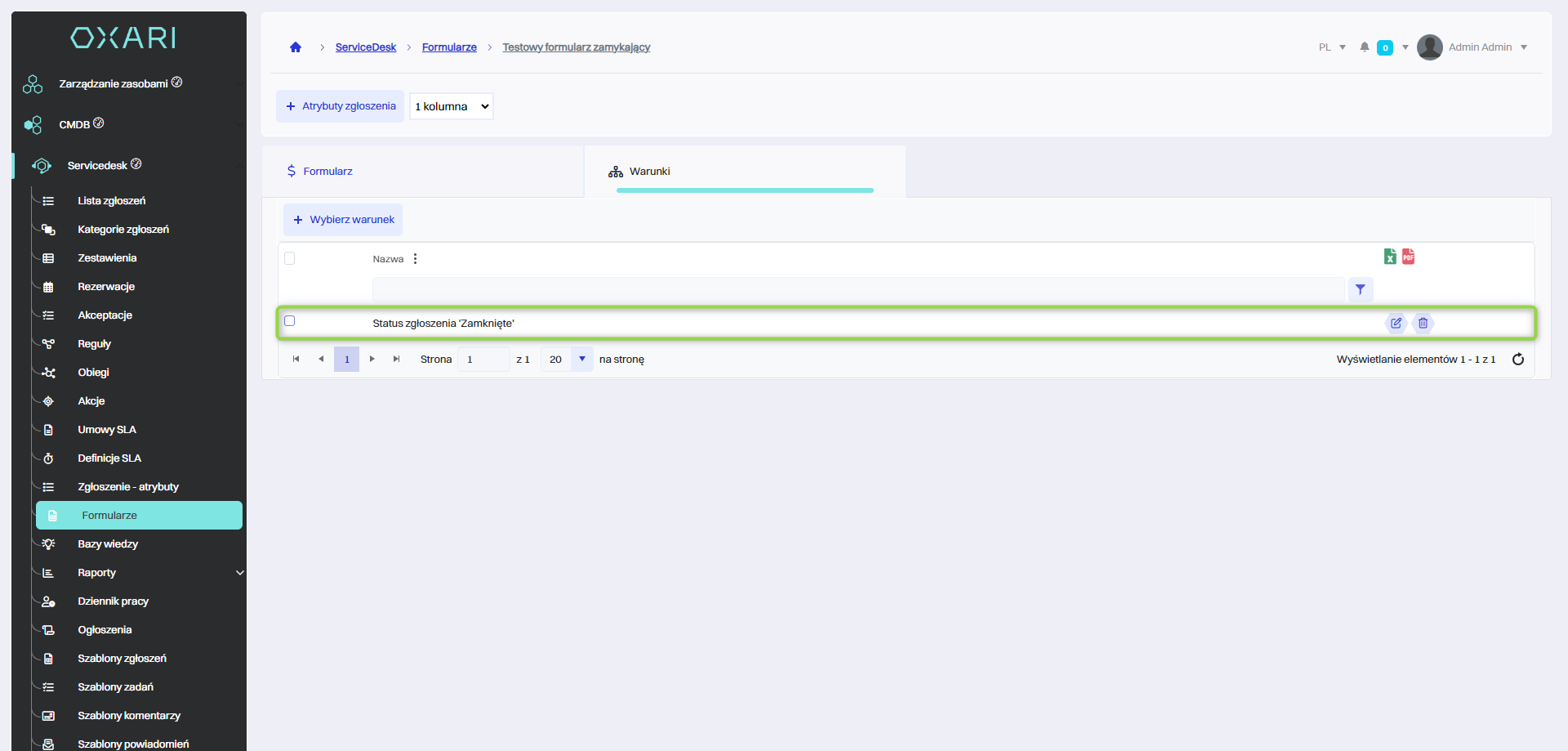This screenshot has height=751, width=1568.
Task: Edit the 'Zamknięte' status condition
Action: click(x=1396, y=323)
